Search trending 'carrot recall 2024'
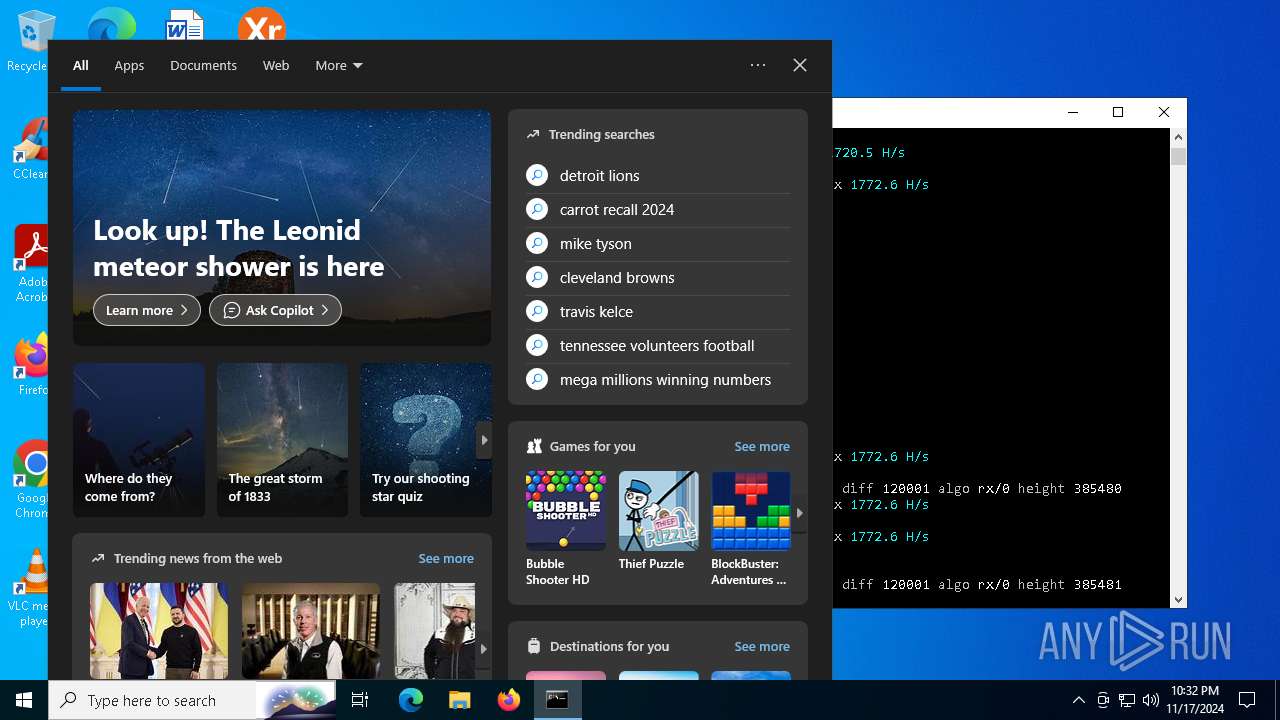 click(658, 210)
